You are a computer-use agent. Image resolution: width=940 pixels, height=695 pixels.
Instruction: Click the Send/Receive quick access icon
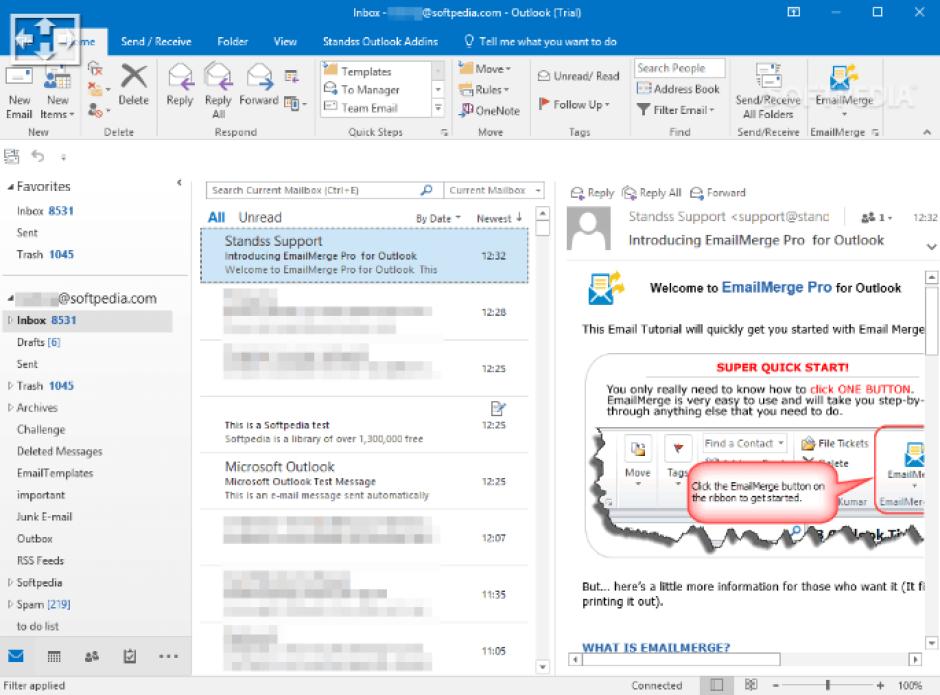(11, 156)
